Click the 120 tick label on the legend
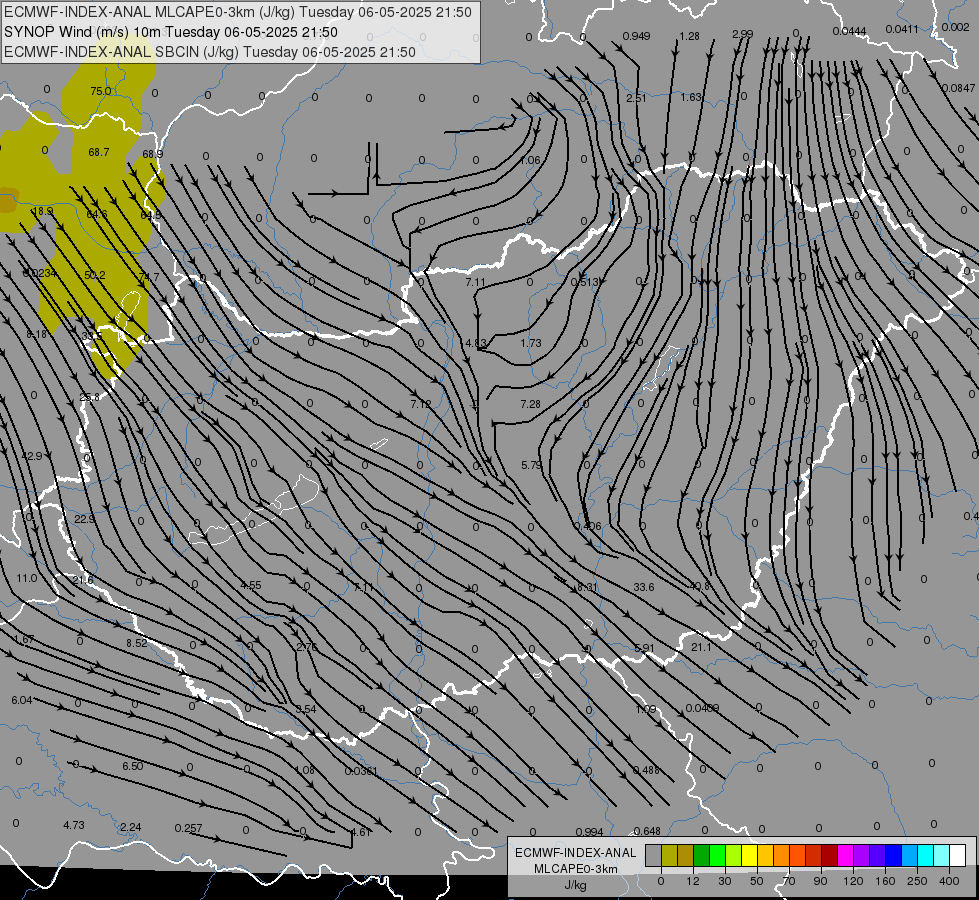This screenshot has height=900, width=979. coord(853,881)
